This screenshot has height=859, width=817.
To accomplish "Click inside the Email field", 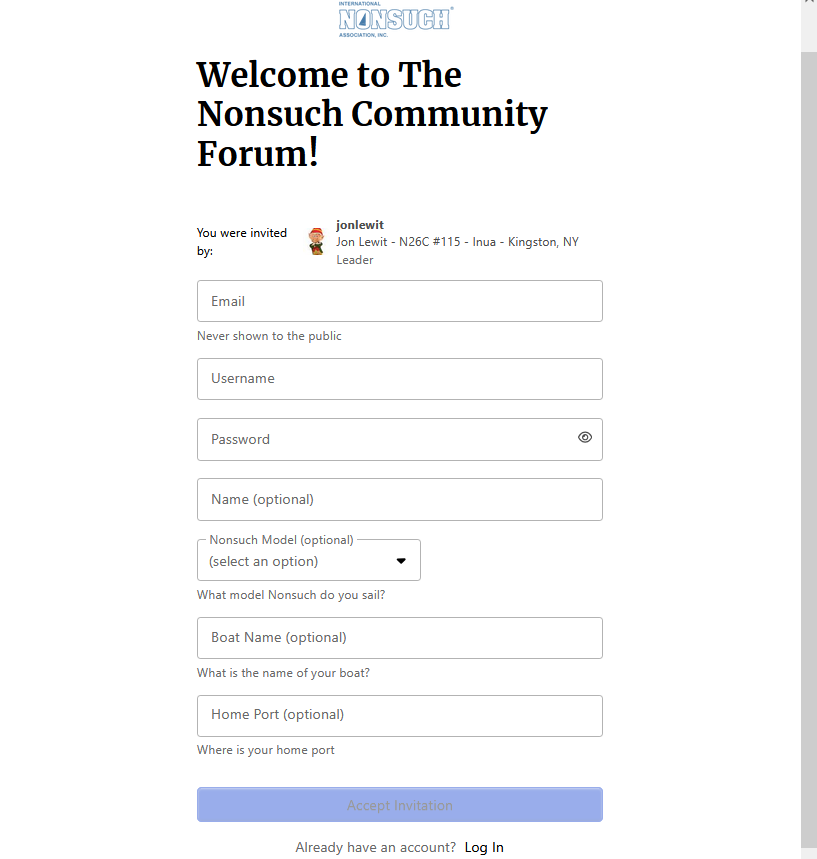I will click(x=399, y=301).
